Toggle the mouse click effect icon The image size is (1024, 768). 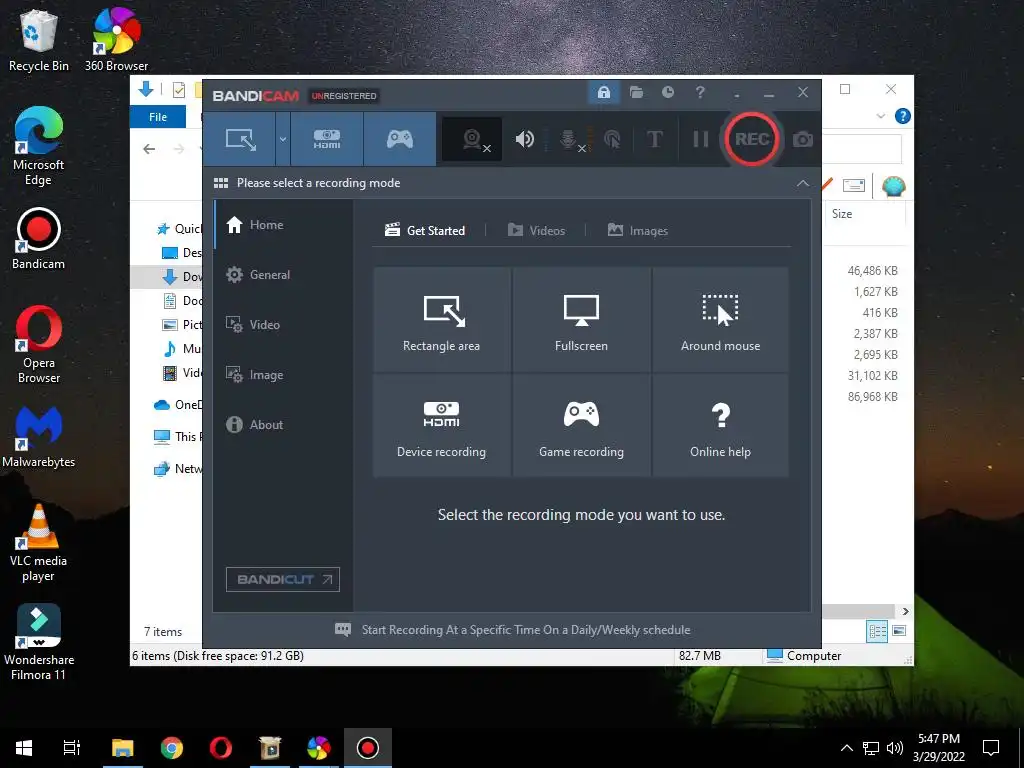coord(612,139)
